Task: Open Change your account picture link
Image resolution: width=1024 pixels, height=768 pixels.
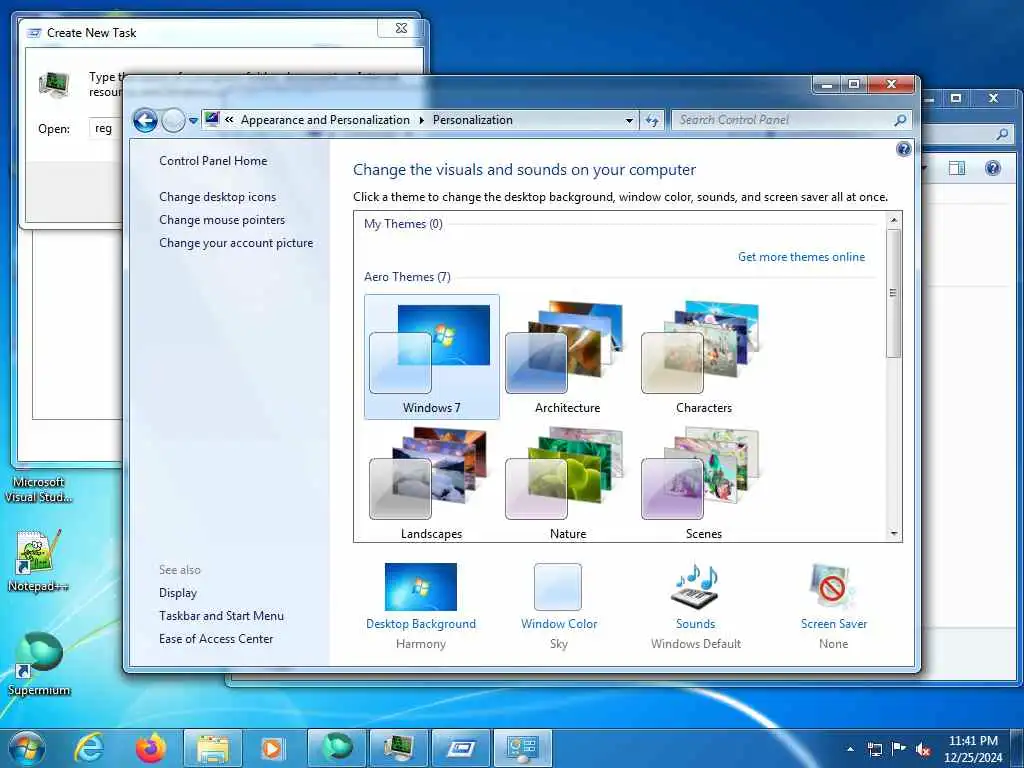Action: [x=236, y=243]
